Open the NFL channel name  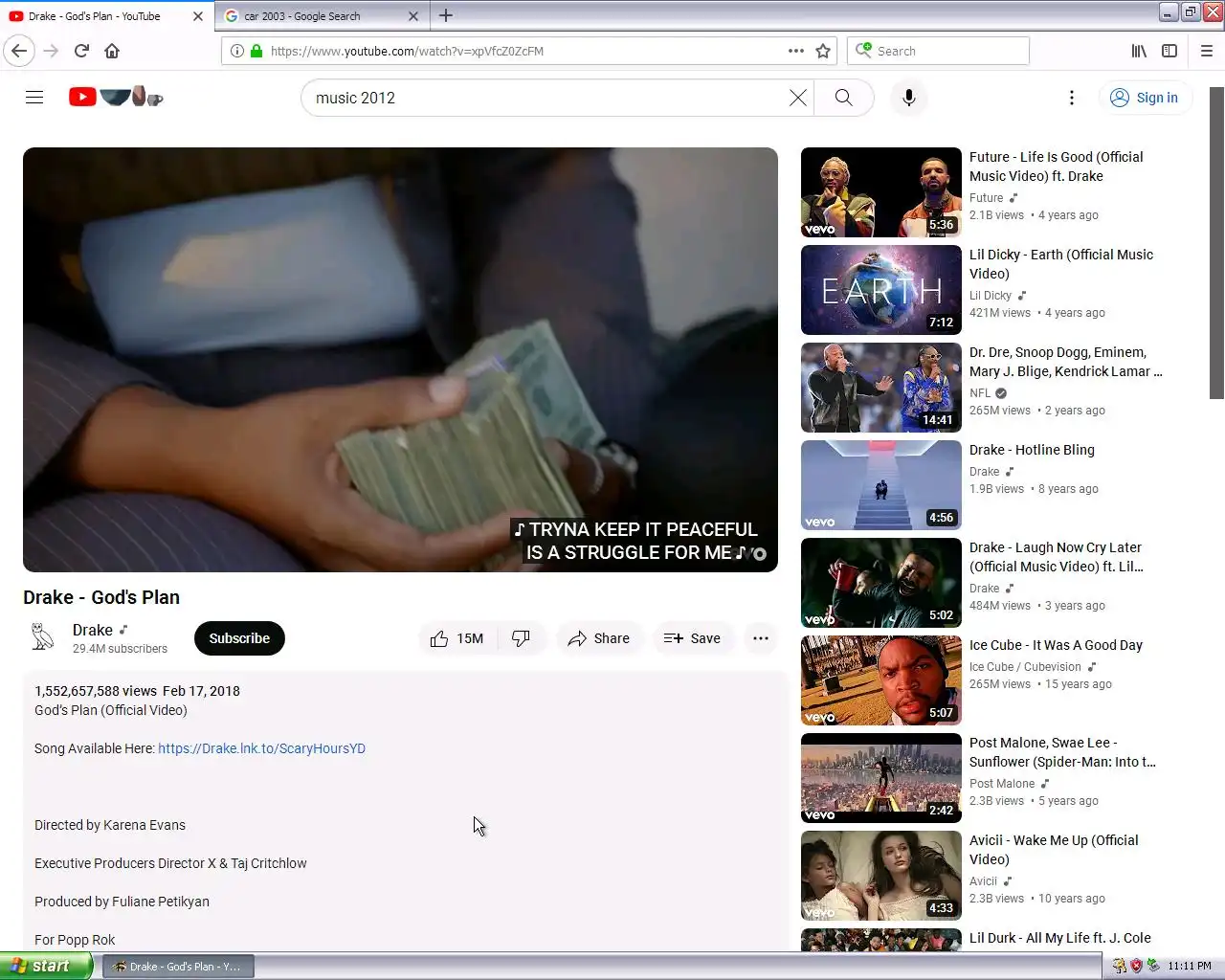(x=980, y=393)
